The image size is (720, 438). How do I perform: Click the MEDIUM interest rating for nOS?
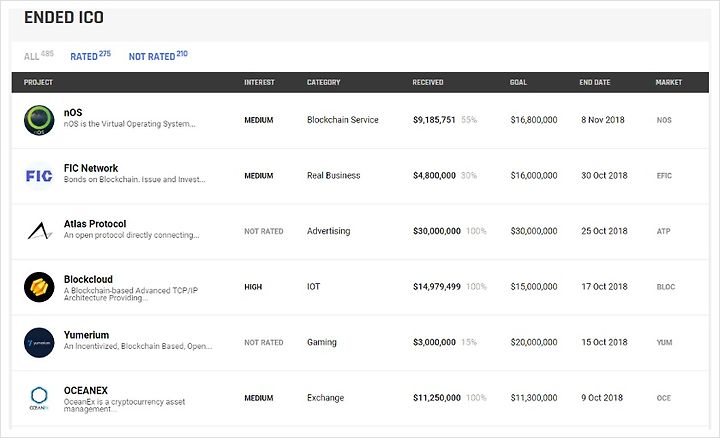[259, 120]
